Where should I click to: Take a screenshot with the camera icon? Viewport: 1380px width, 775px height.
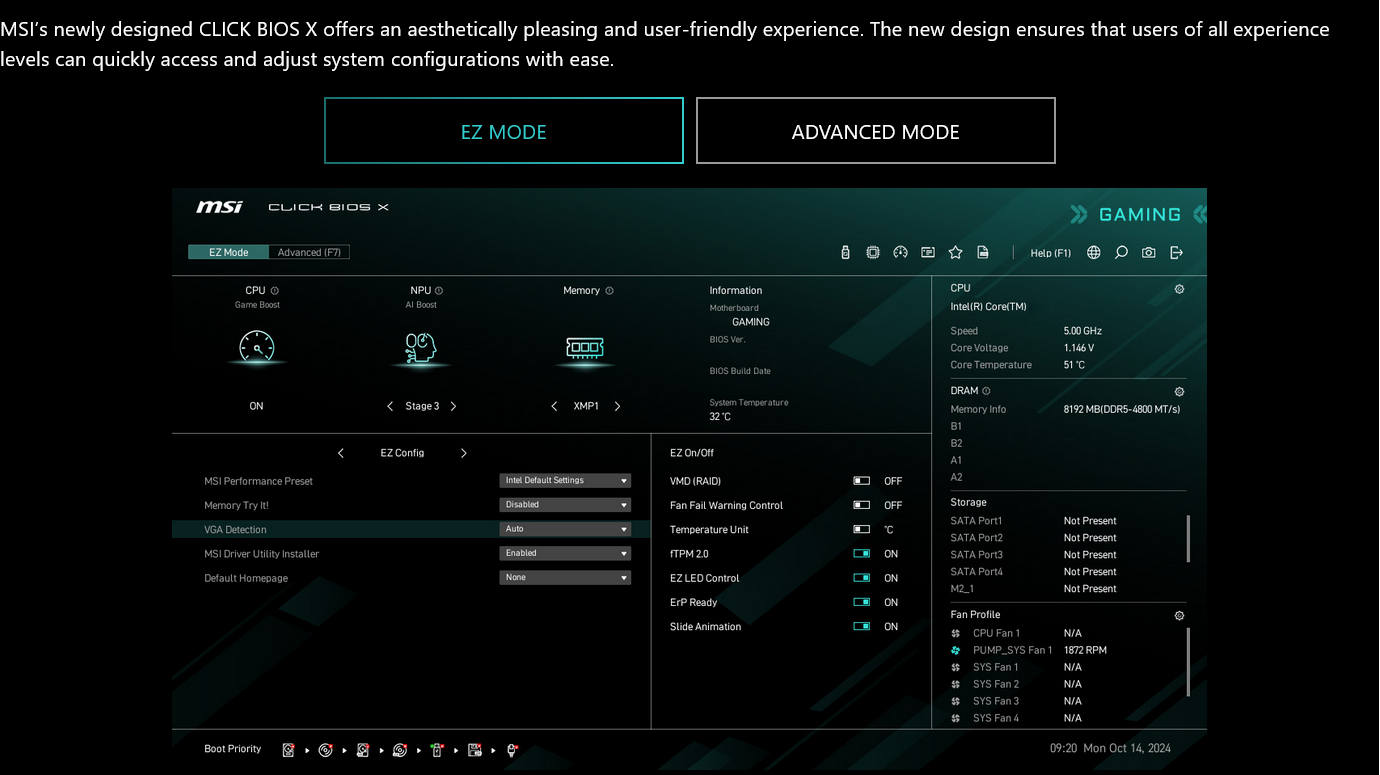click(1149, 253)
